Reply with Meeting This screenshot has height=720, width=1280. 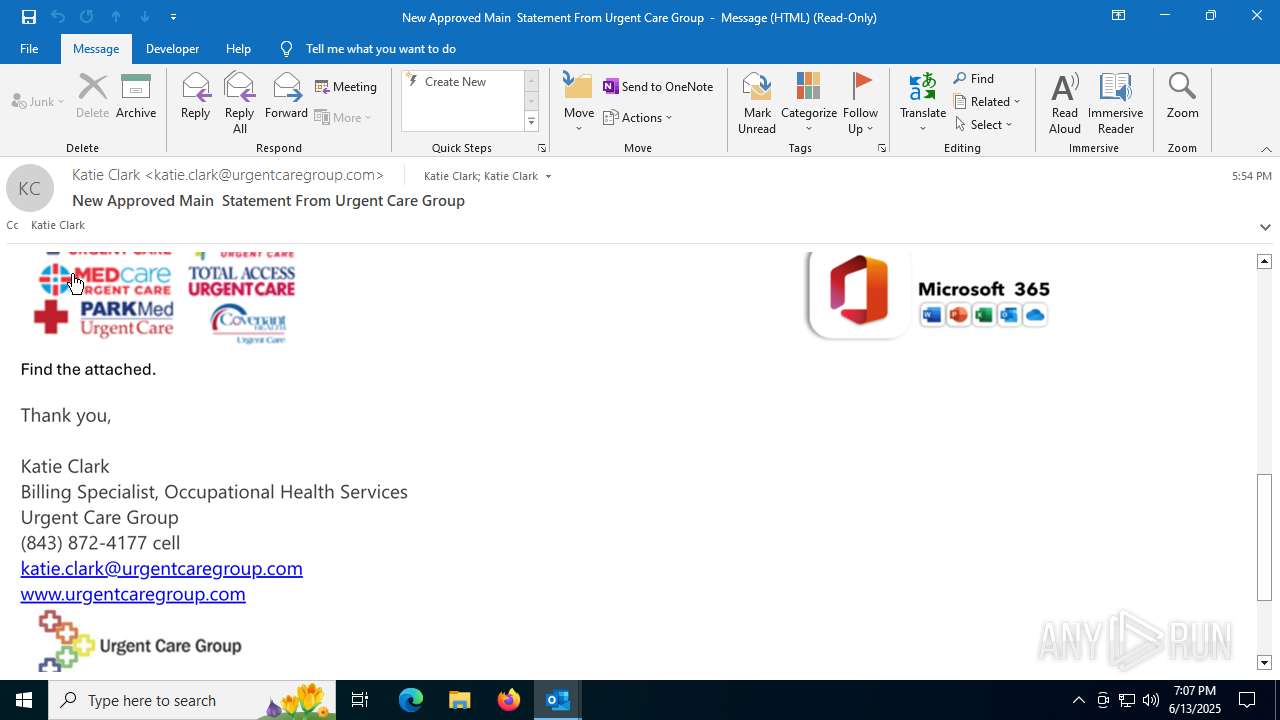pyautogui.click(x=346, y=87)
